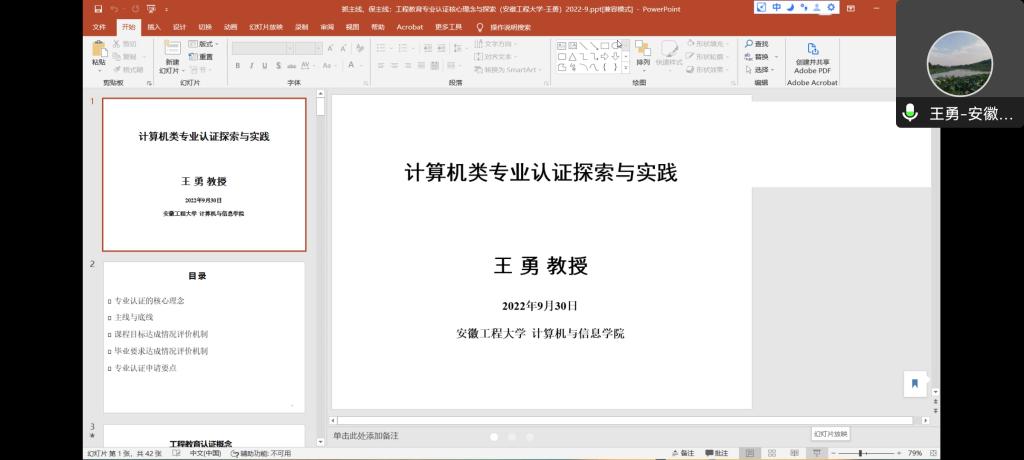This screenshot has height=460, width=1024.
Task: Click the microphone icon beside 王勇
Action: (910, 113)
